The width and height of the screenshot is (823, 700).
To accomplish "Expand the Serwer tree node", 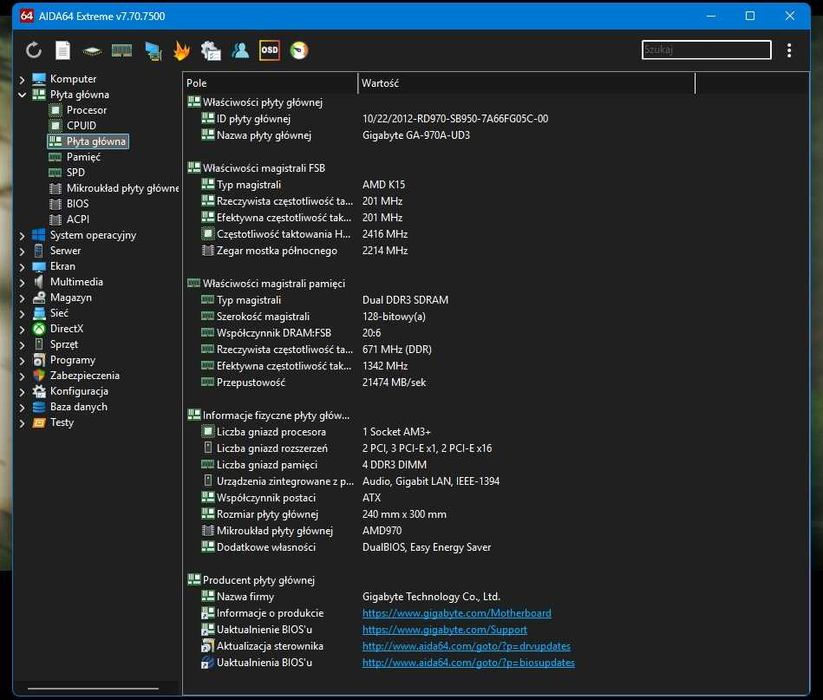I will click(22, 251).
